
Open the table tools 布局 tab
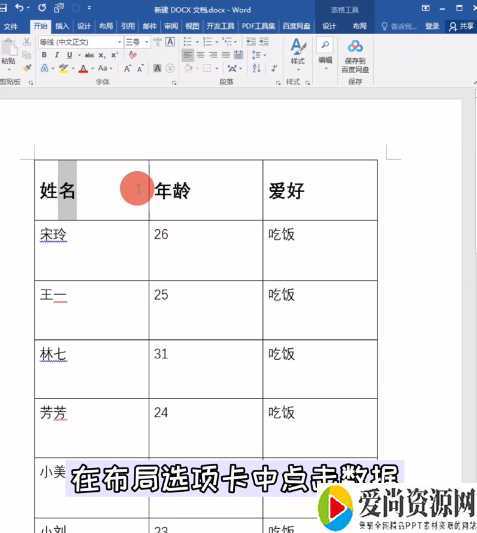359,26
